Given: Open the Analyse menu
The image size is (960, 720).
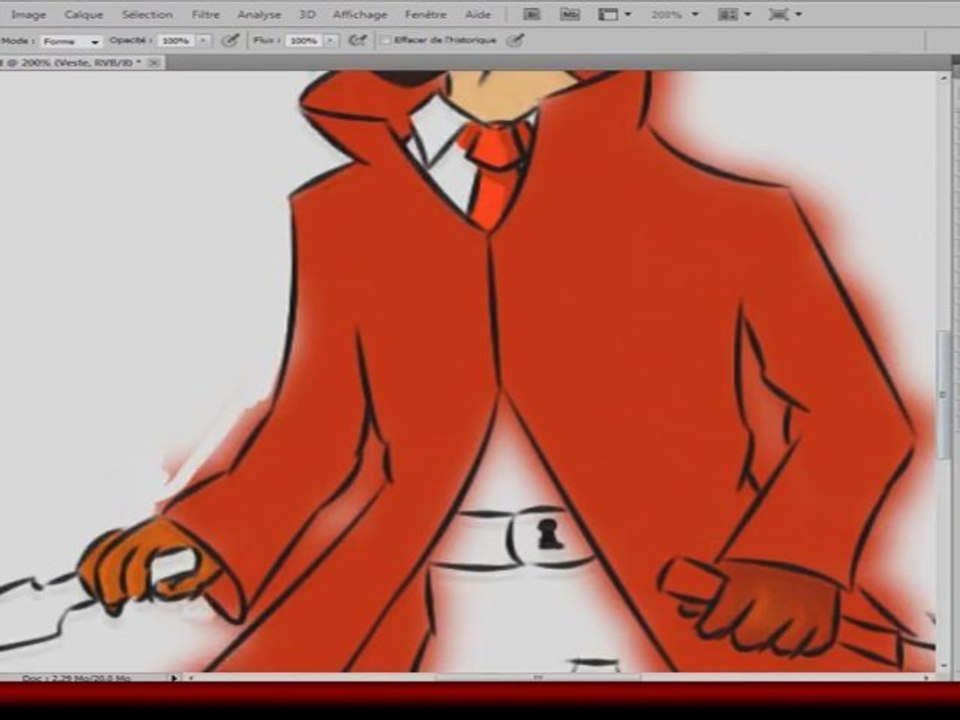Looking at the screenshot, I should click(x=260, y=15).
